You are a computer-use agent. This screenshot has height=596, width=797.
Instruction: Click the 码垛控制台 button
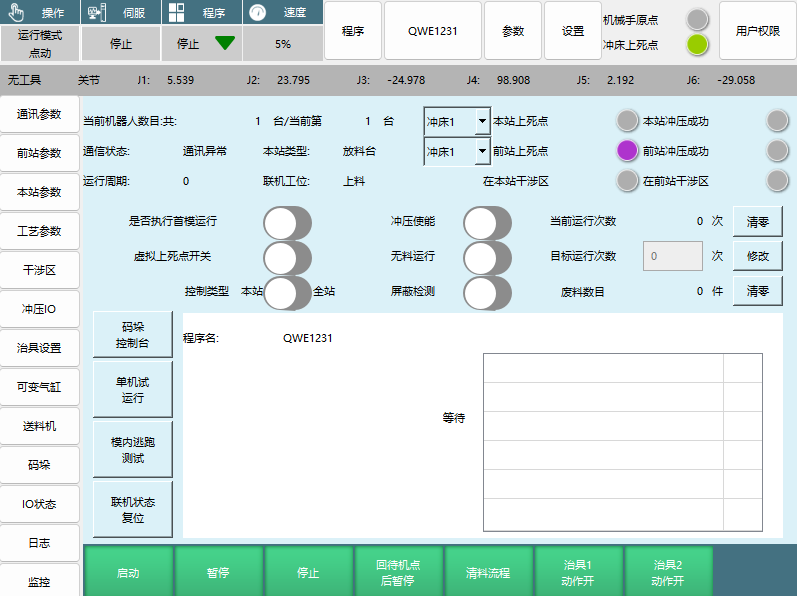point(133,335)
